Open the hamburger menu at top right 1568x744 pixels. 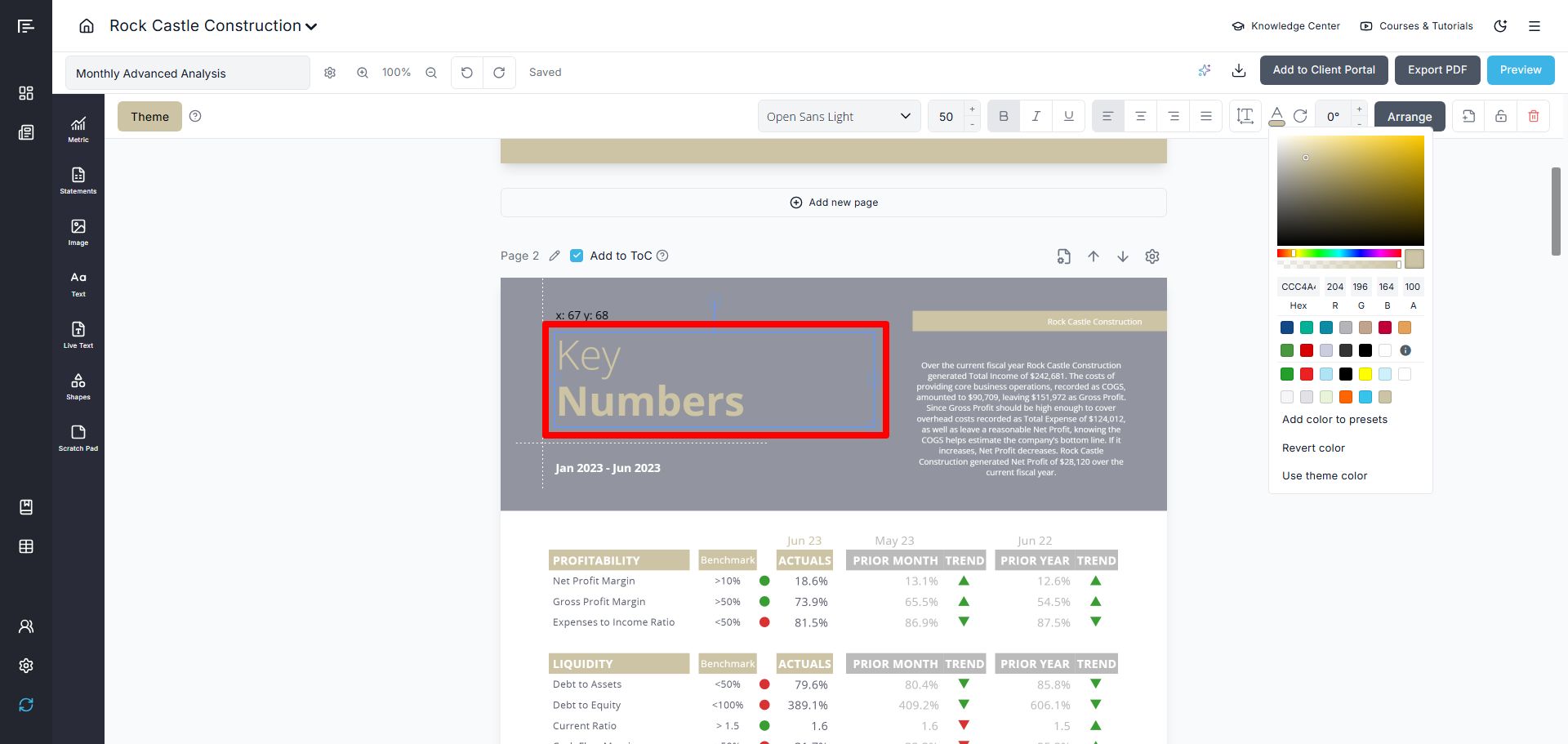coord(1535,26)
